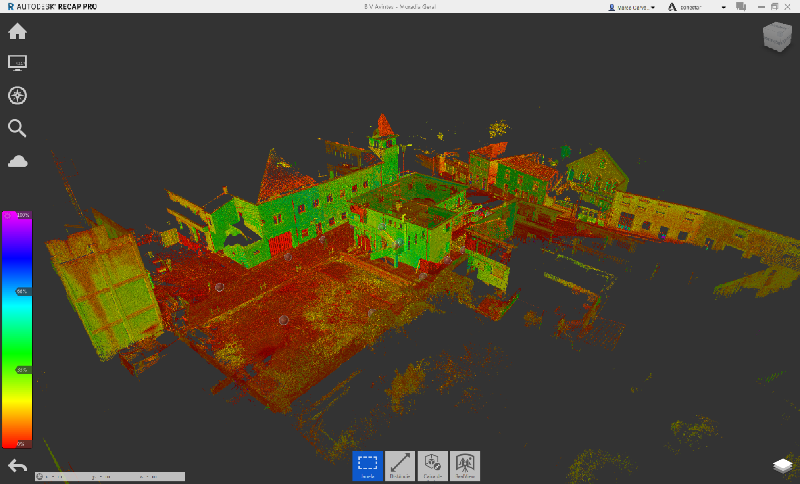
Task: Click the back arrow
Action: (x=17, y=466)
